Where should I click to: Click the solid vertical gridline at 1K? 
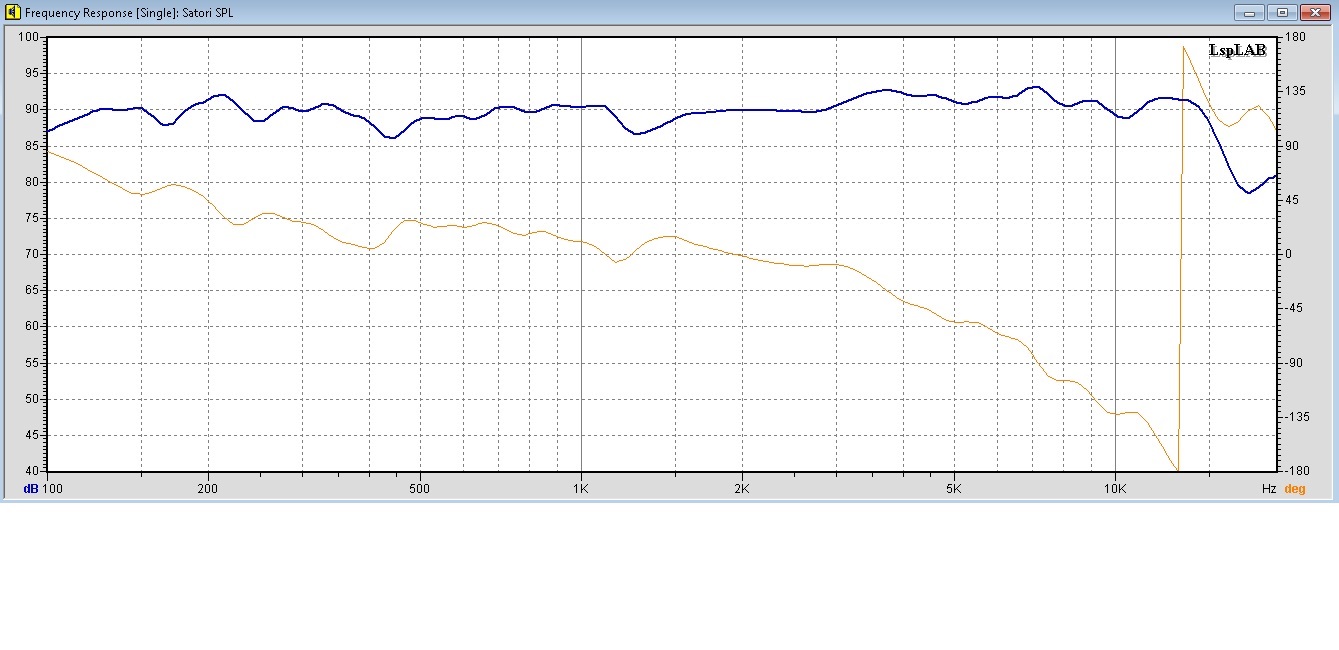pyautogui.click(x=581, y=254)
